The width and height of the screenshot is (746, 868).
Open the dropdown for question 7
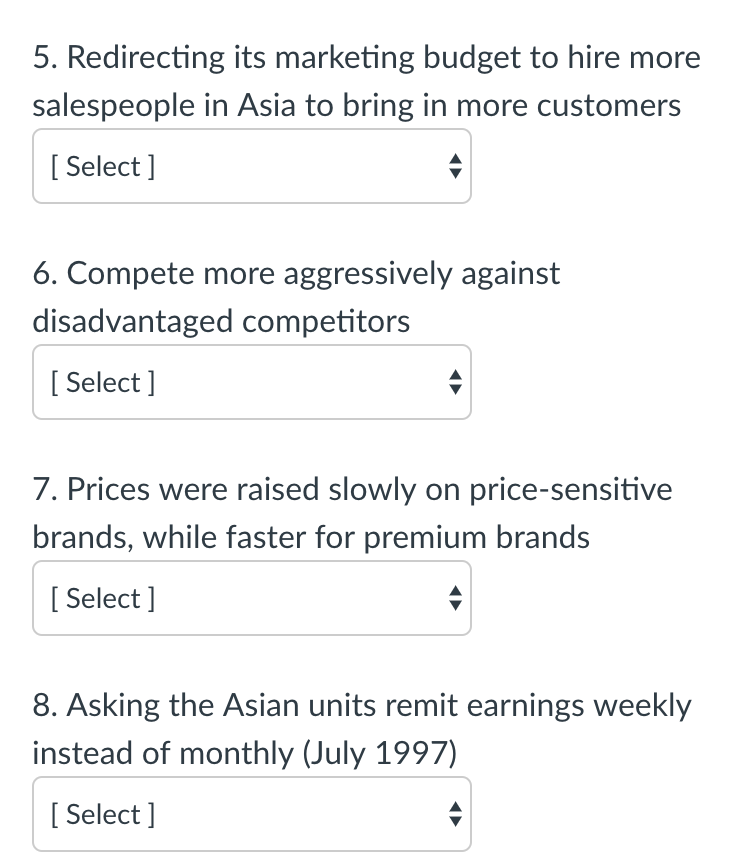(x=251, y=599)
